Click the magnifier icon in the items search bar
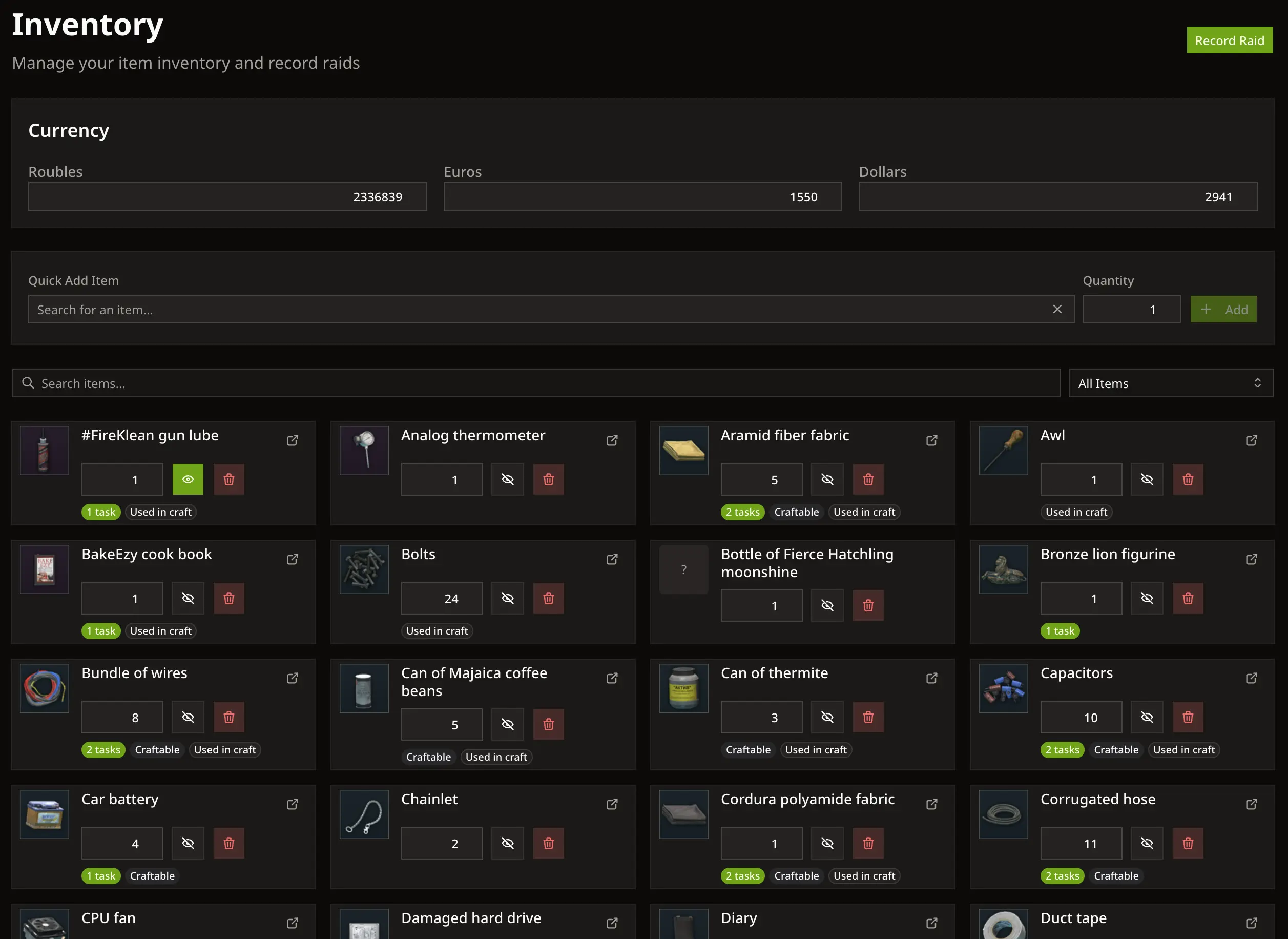This screenshot has width=1288, height=939. 28,383
